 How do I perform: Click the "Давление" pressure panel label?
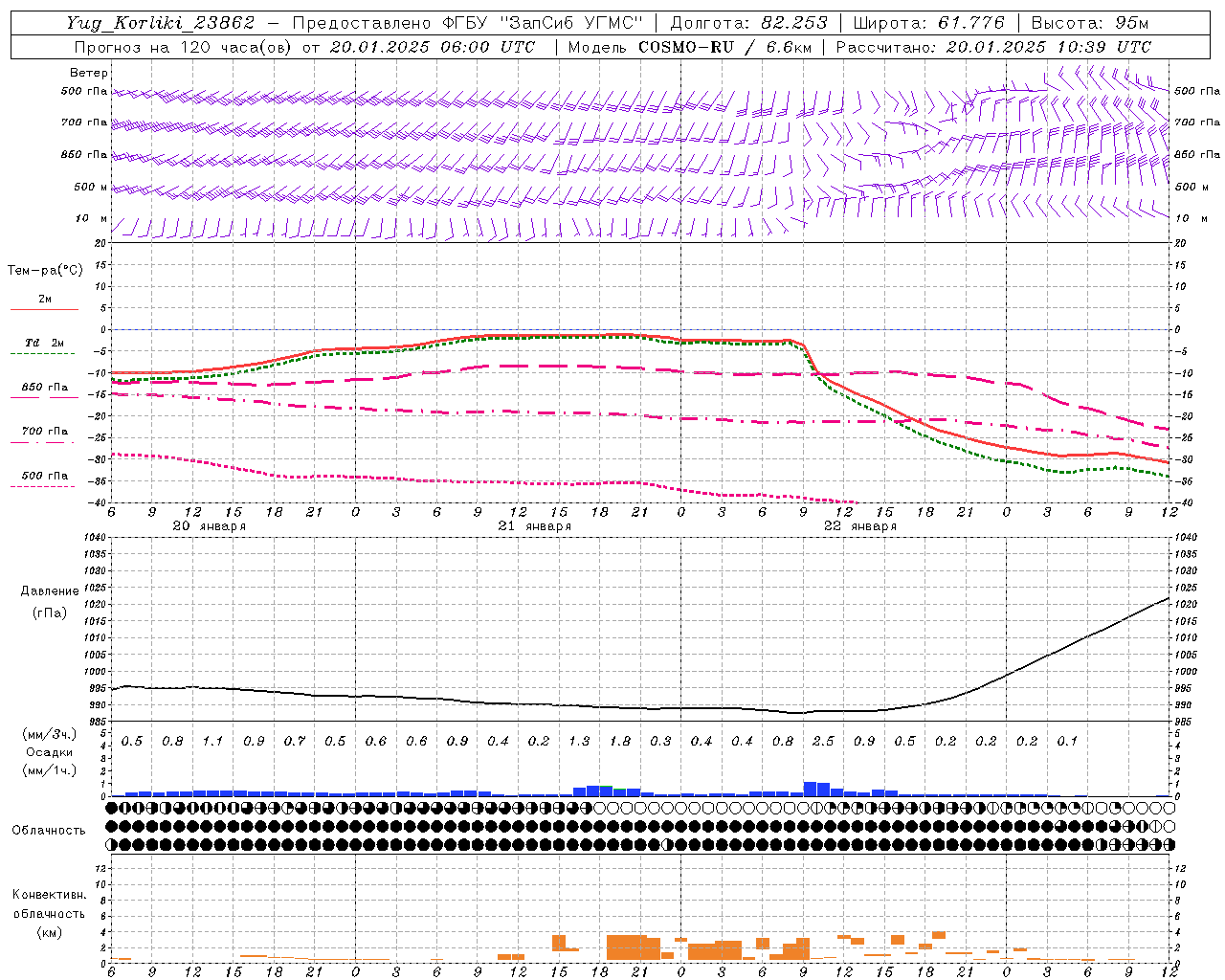[x=50, y=591]
